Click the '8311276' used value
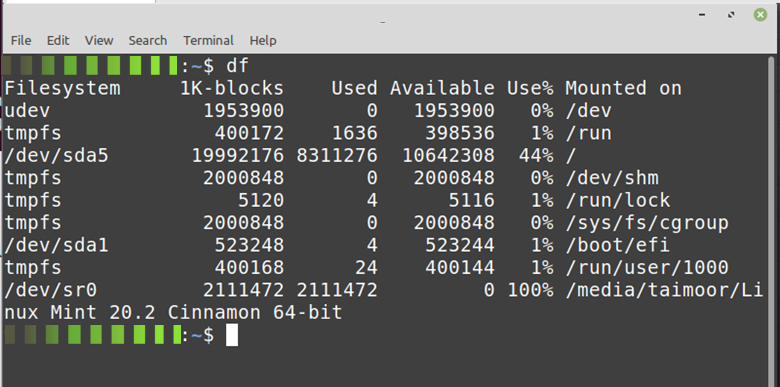Viewport: 780px width, 387px height. pos(337,156)
